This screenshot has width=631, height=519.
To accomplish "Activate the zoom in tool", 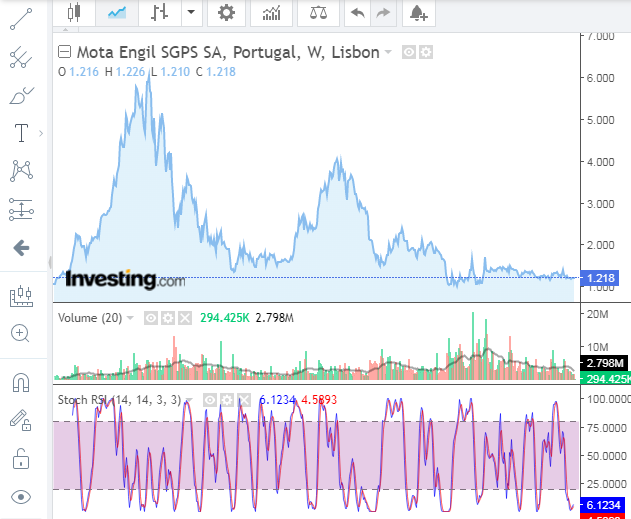I will pos(20,333).
